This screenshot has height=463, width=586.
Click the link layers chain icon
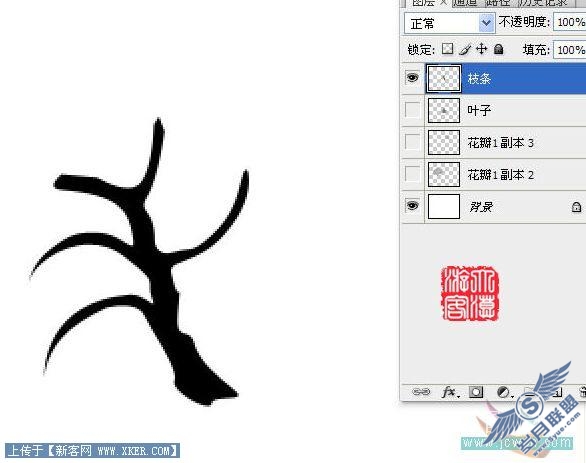(421, 392)
